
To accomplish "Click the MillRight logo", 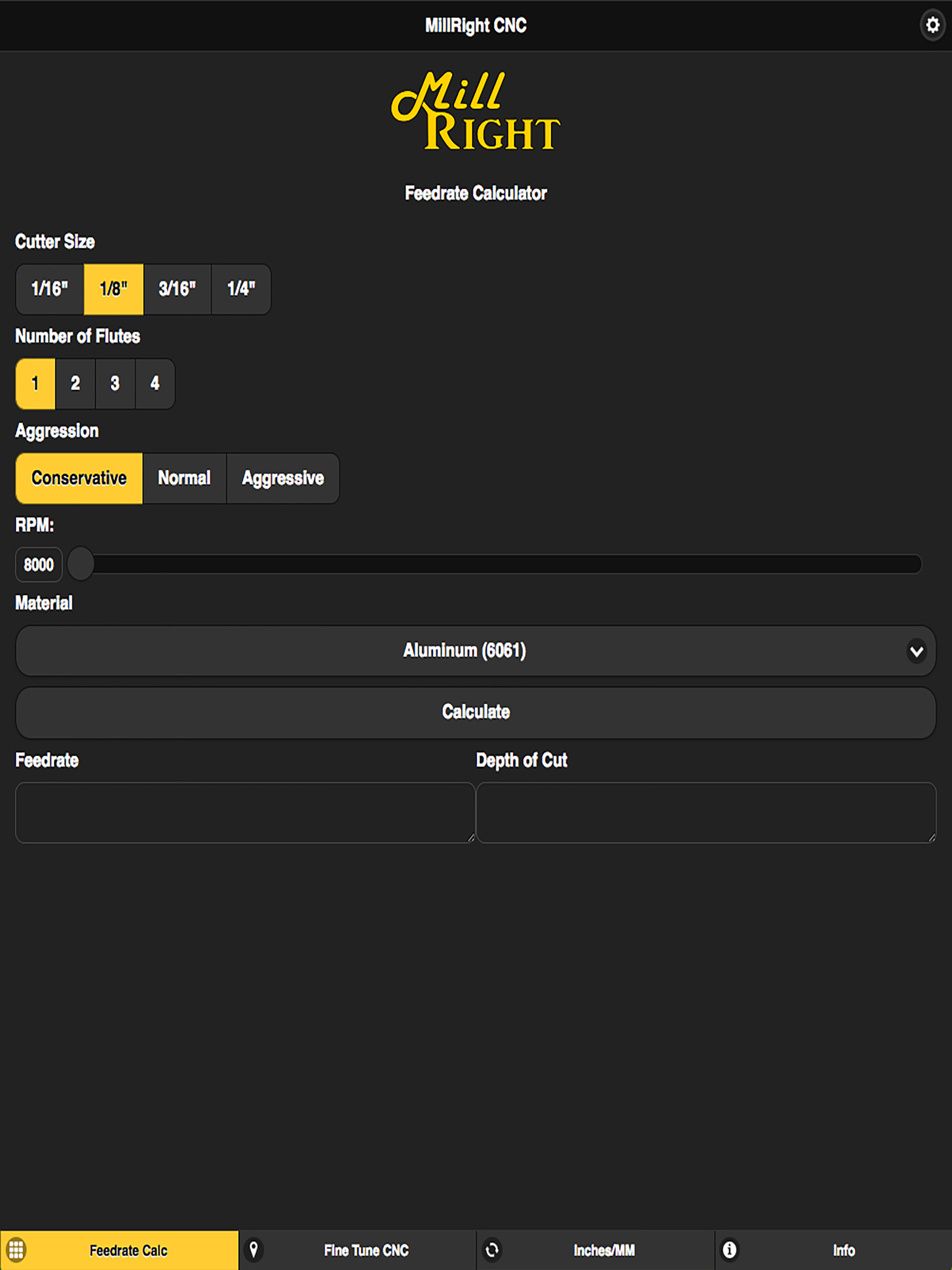I will pyautogui.click(x=476, y=111).
